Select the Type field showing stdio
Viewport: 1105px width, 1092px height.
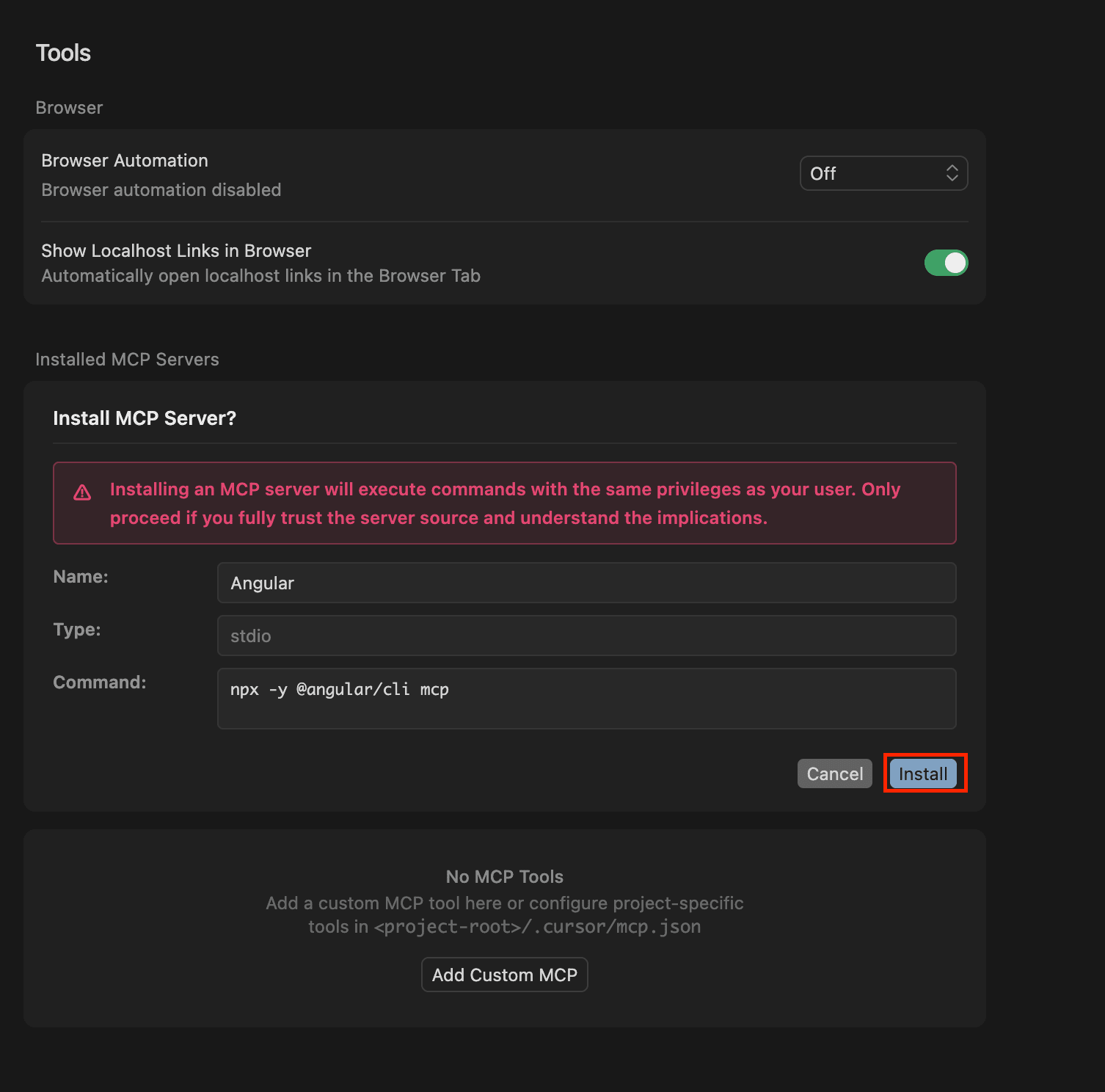point(586,636)
